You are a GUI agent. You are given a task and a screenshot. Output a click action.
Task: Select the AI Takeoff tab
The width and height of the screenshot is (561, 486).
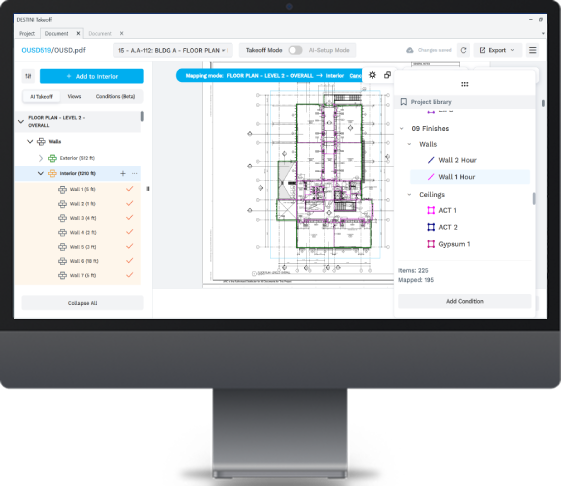[x=42, y=97]
